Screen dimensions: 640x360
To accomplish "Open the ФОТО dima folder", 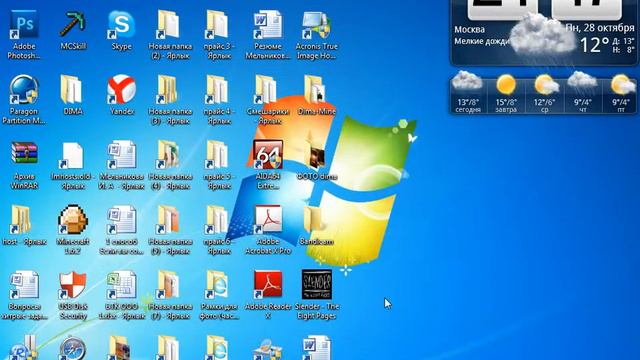I will (316, 160).
